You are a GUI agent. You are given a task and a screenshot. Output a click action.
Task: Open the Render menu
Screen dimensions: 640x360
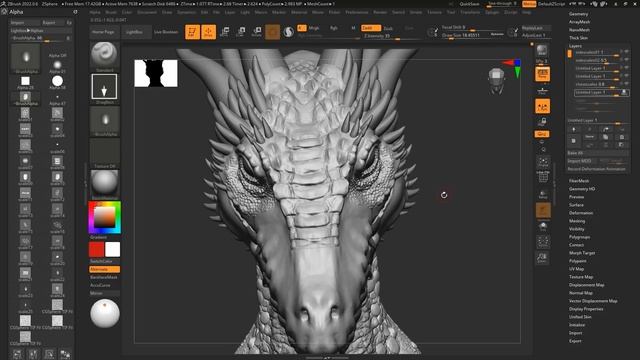tap(380, 12)
